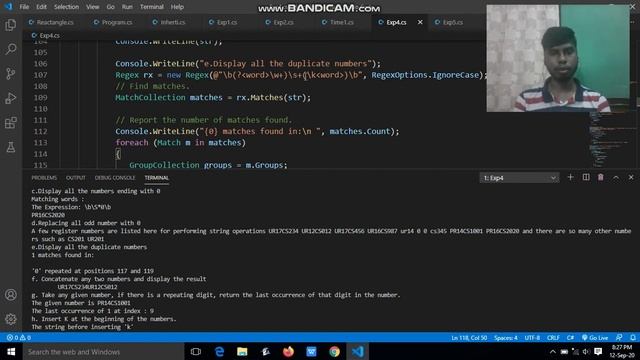640x360 pixels.
Task: Click the Windows Start button
Action: (11, 351)
